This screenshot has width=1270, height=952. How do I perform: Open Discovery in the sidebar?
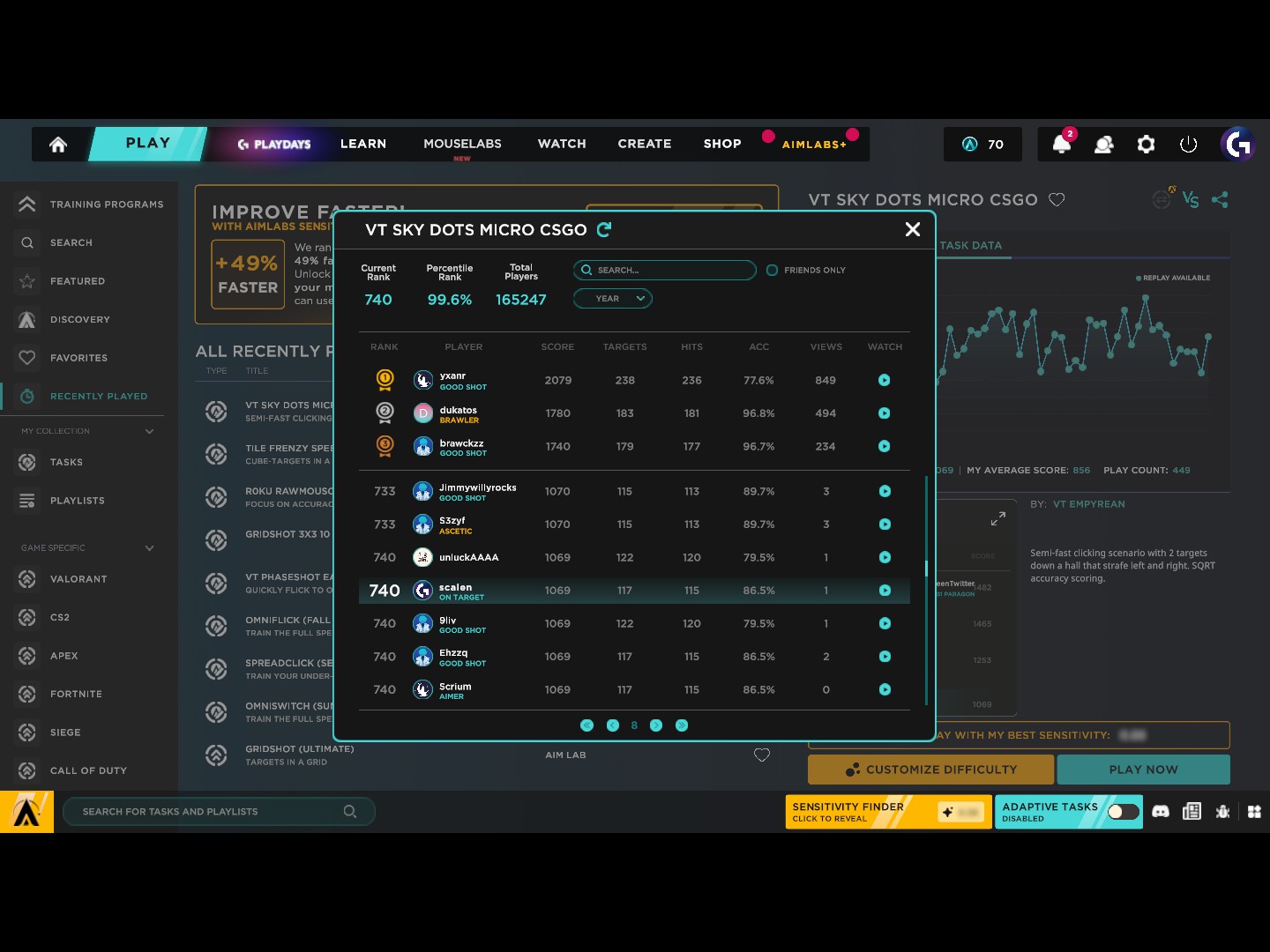click(x=63, y=320)
